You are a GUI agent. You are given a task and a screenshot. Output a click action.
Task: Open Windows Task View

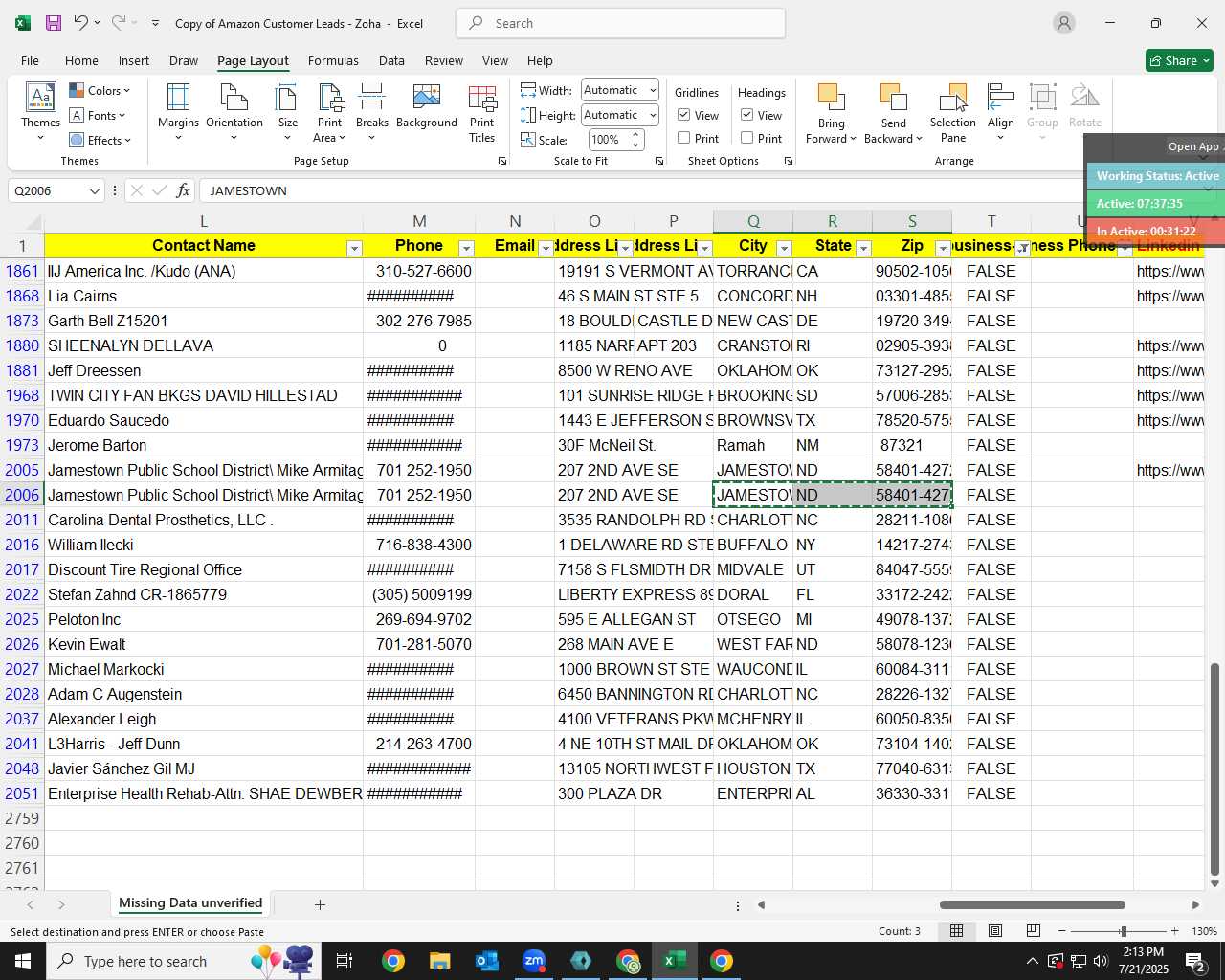click(x=345, y=961)
